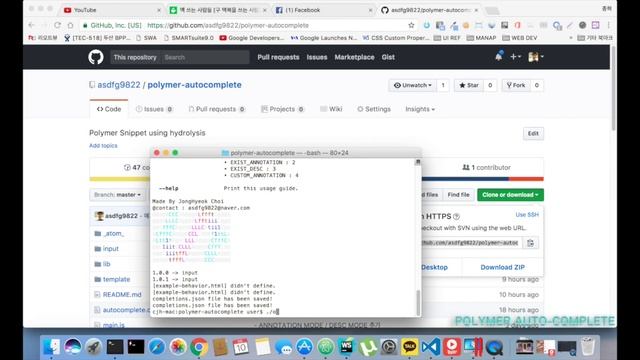Collapse Clone or download dropdown

(510, 195)
